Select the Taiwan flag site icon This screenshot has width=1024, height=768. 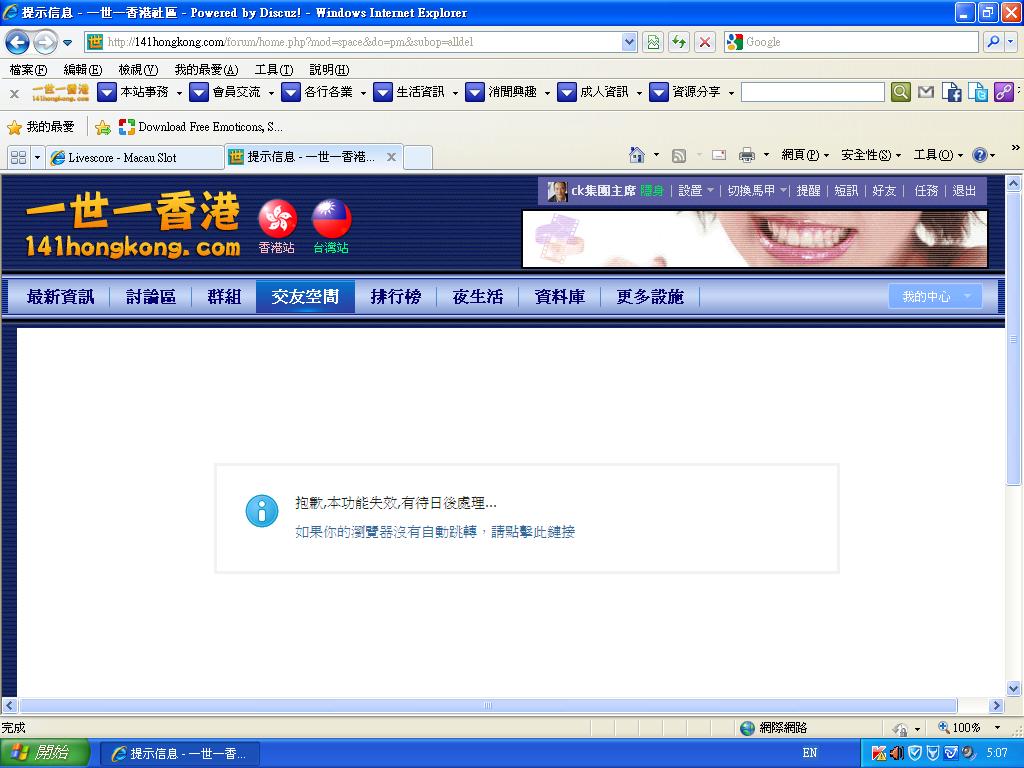[x=331, y=218]
